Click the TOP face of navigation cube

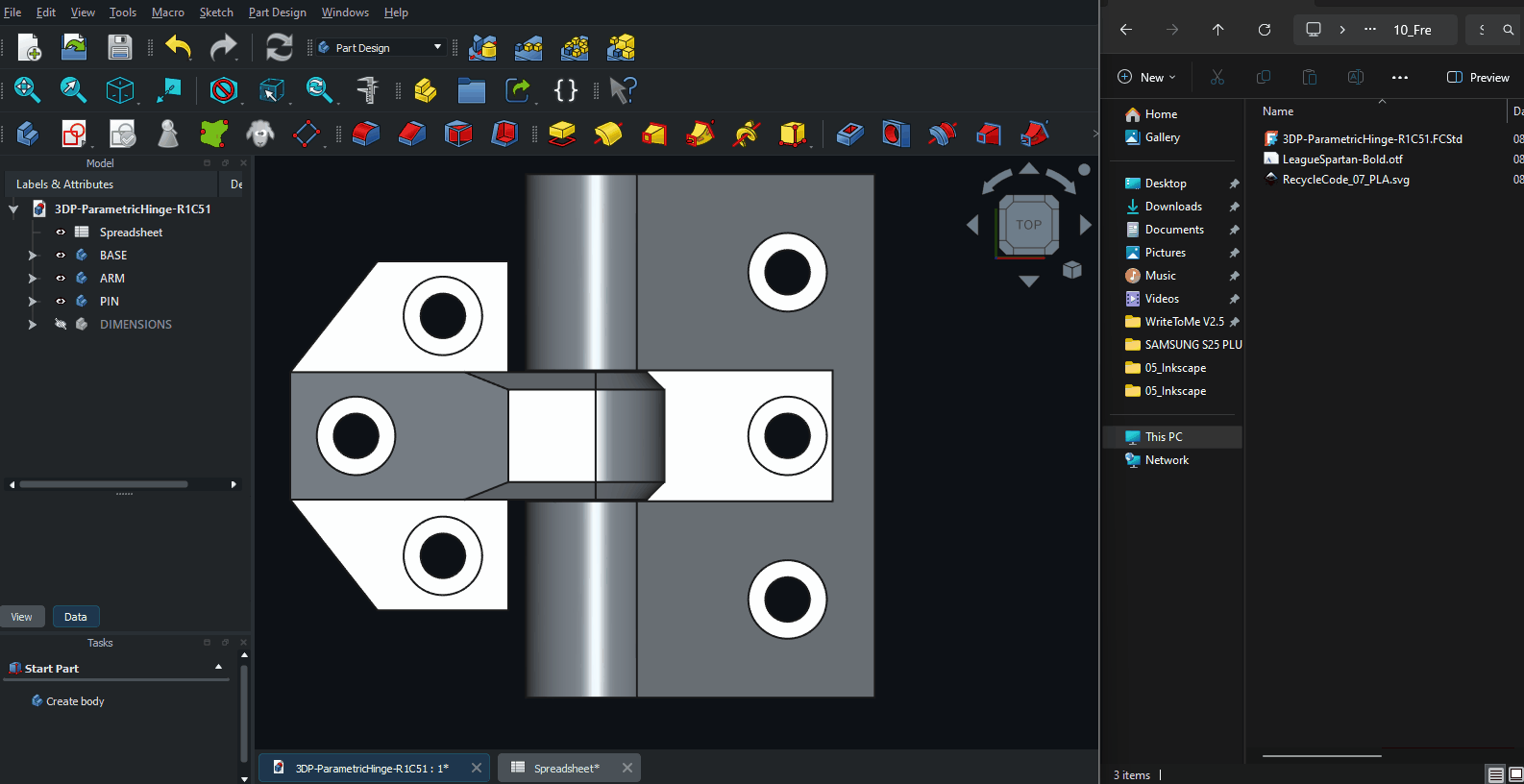pos(1028,225)
